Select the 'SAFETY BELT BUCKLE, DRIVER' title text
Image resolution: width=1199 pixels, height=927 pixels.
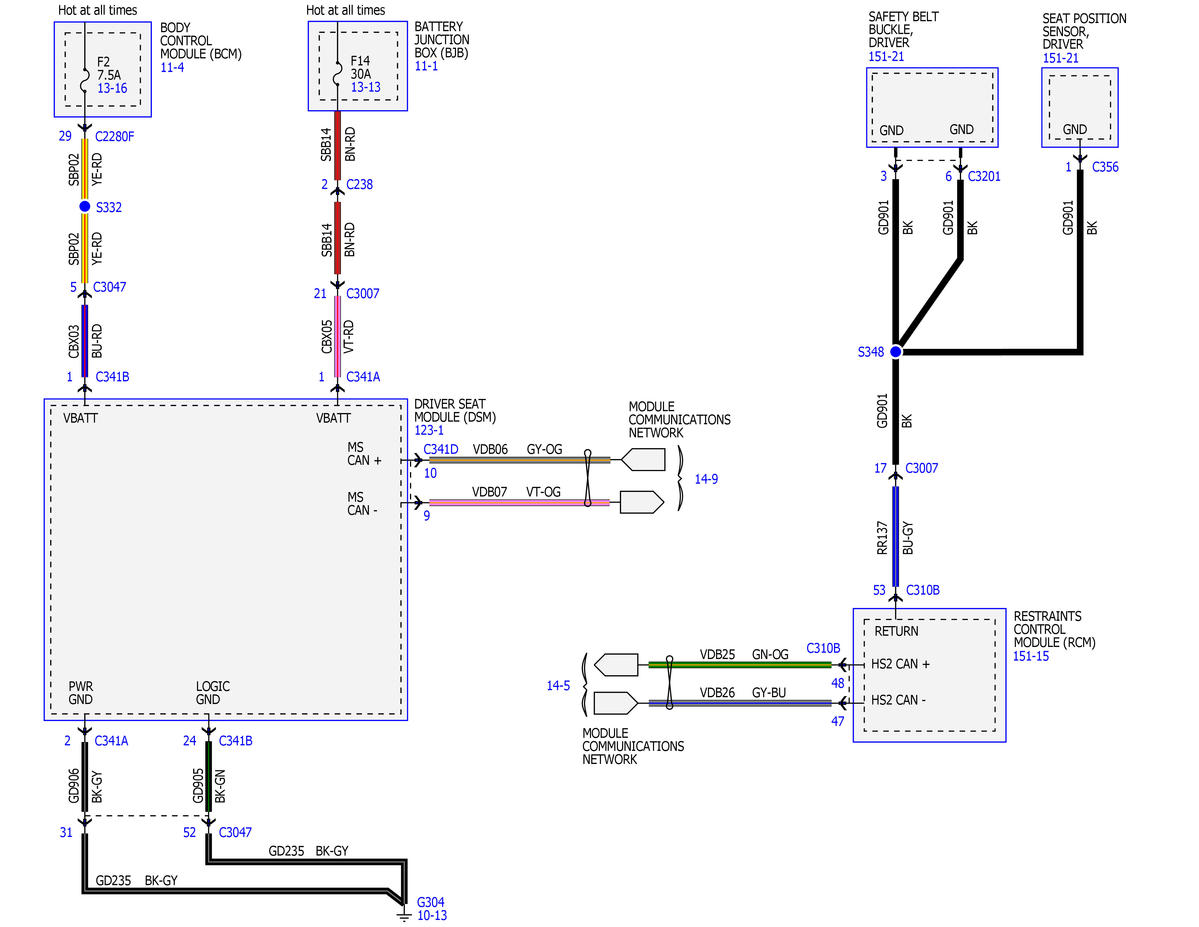903,30
